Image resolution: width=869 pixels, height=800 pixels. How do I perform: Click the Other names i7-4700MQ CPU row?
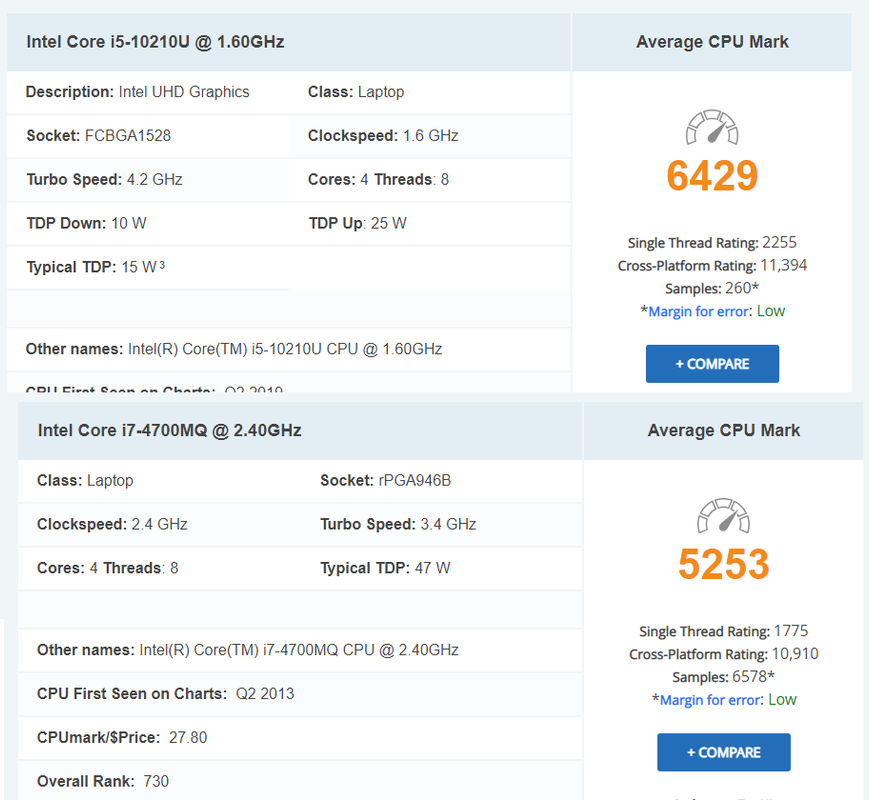300,650
